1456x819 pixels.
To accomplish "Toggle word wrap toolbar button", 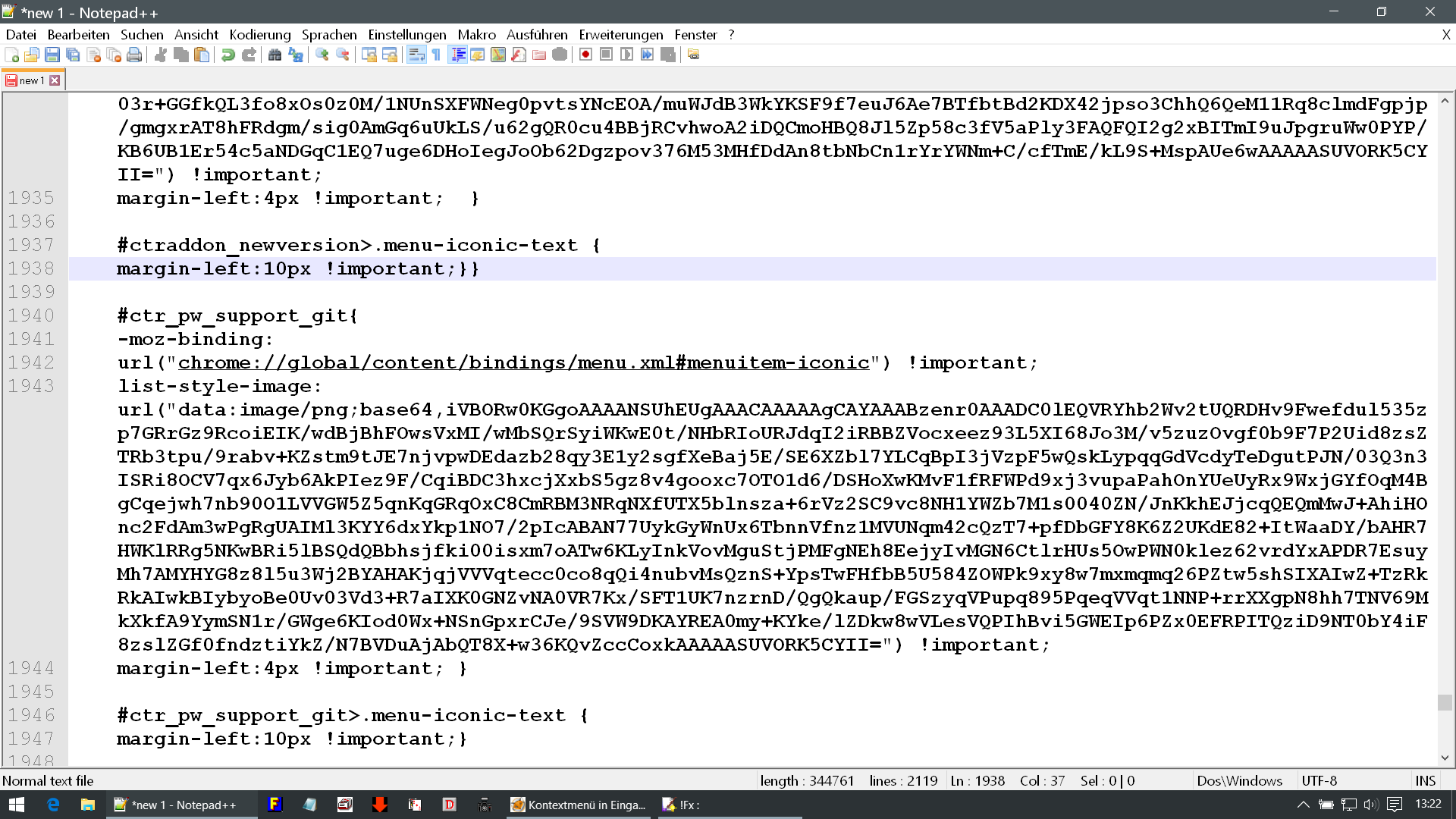I will click(x=416, y=55).
